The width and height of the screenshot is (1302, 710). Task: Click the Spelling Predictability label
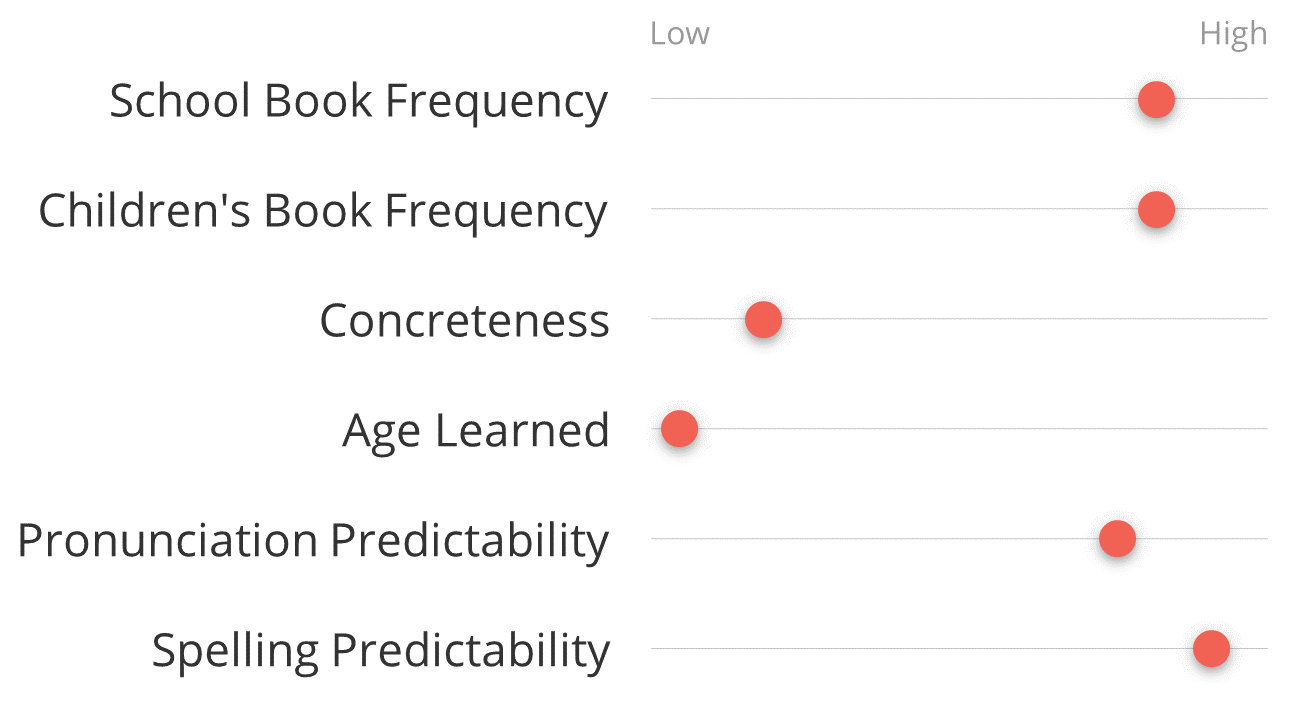tap(380, 651)
